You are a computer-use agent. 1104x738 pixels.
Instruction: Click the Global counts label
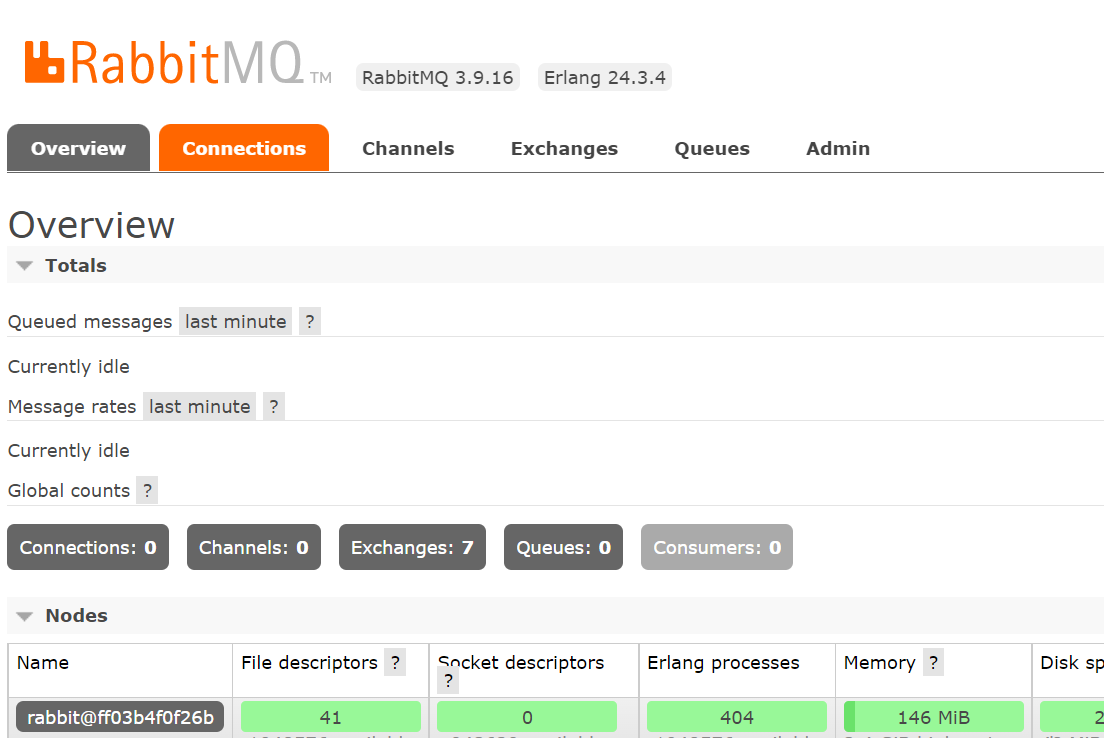[69, 491]
